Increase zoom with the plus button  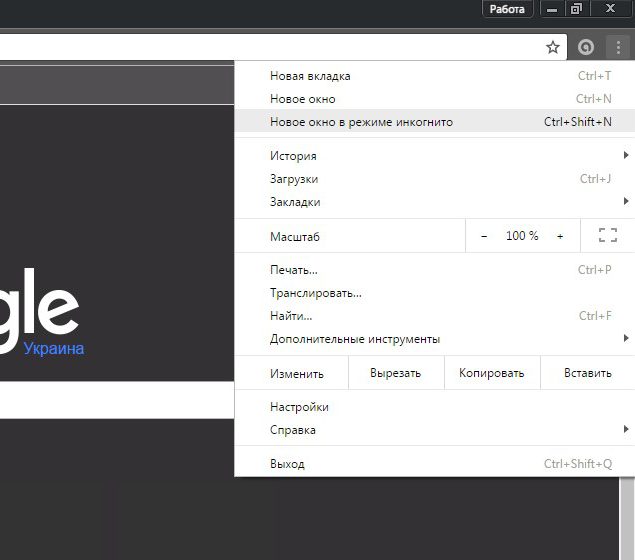click(x=560, y=236)
